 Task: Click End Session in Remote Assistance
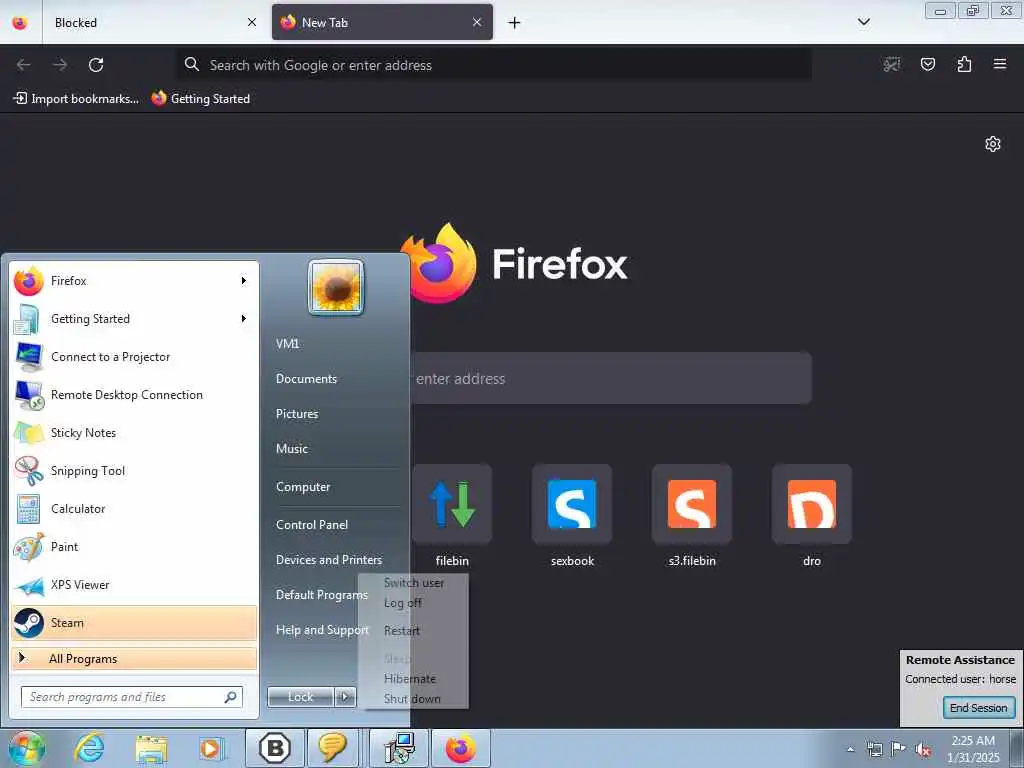click(x=978, y=708)
